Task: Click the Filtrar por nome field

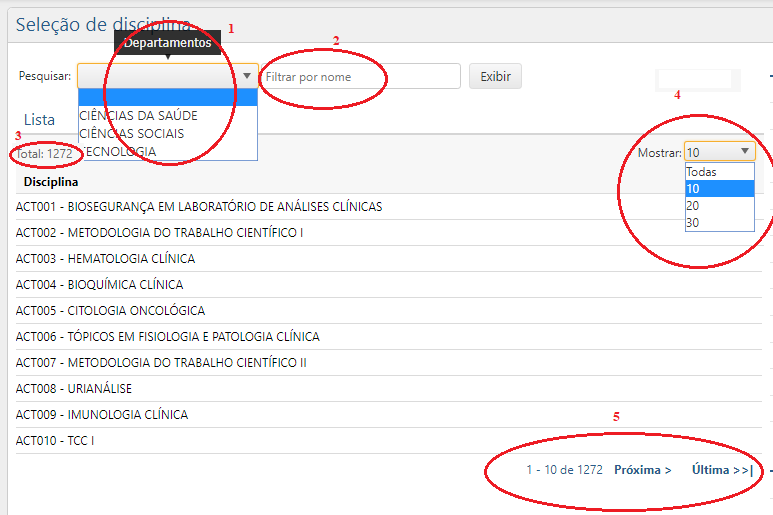Action: 359,76
